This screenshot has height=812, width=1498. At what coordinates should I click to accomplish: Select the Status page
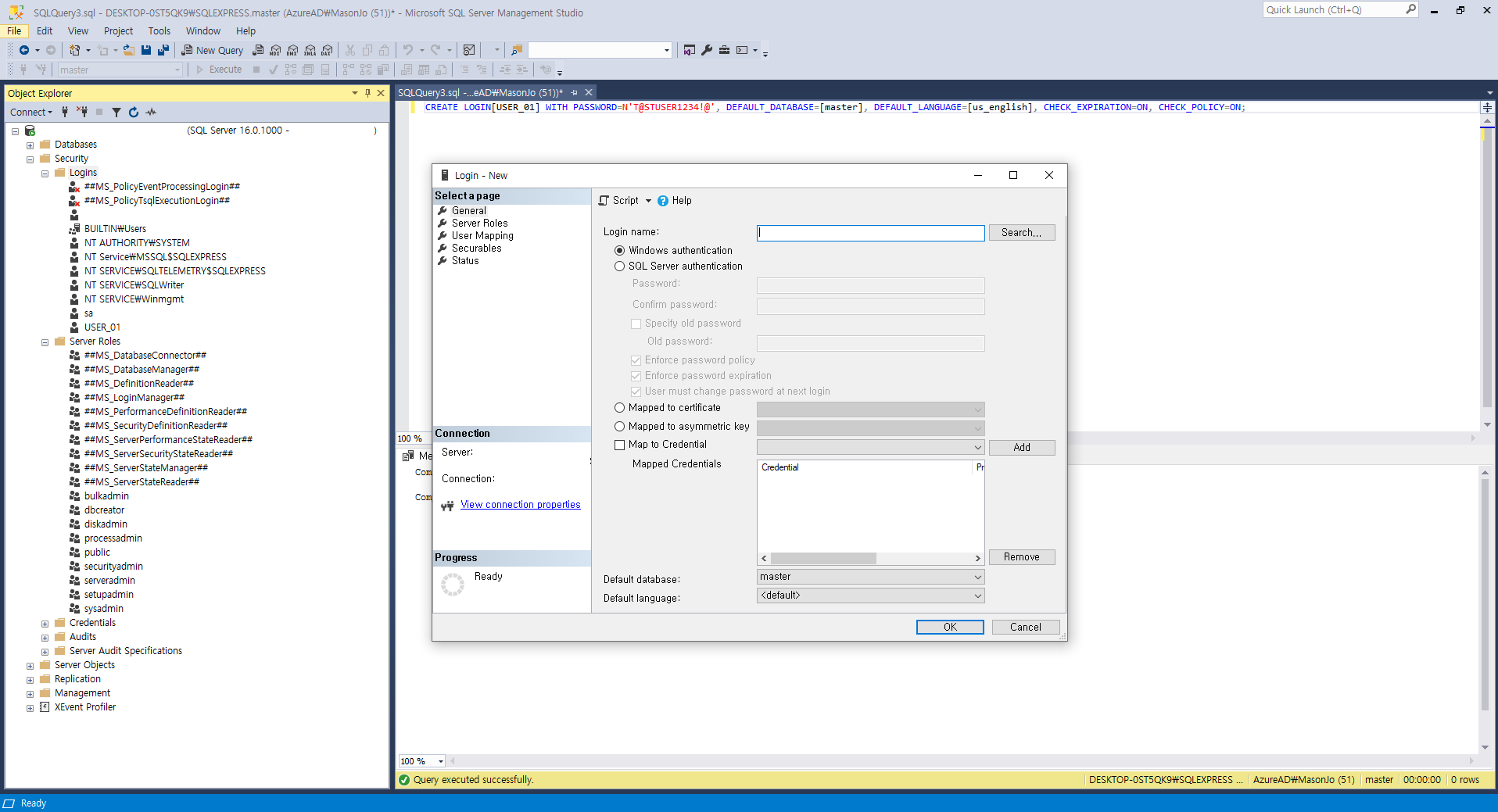click(x=465, y=261)
